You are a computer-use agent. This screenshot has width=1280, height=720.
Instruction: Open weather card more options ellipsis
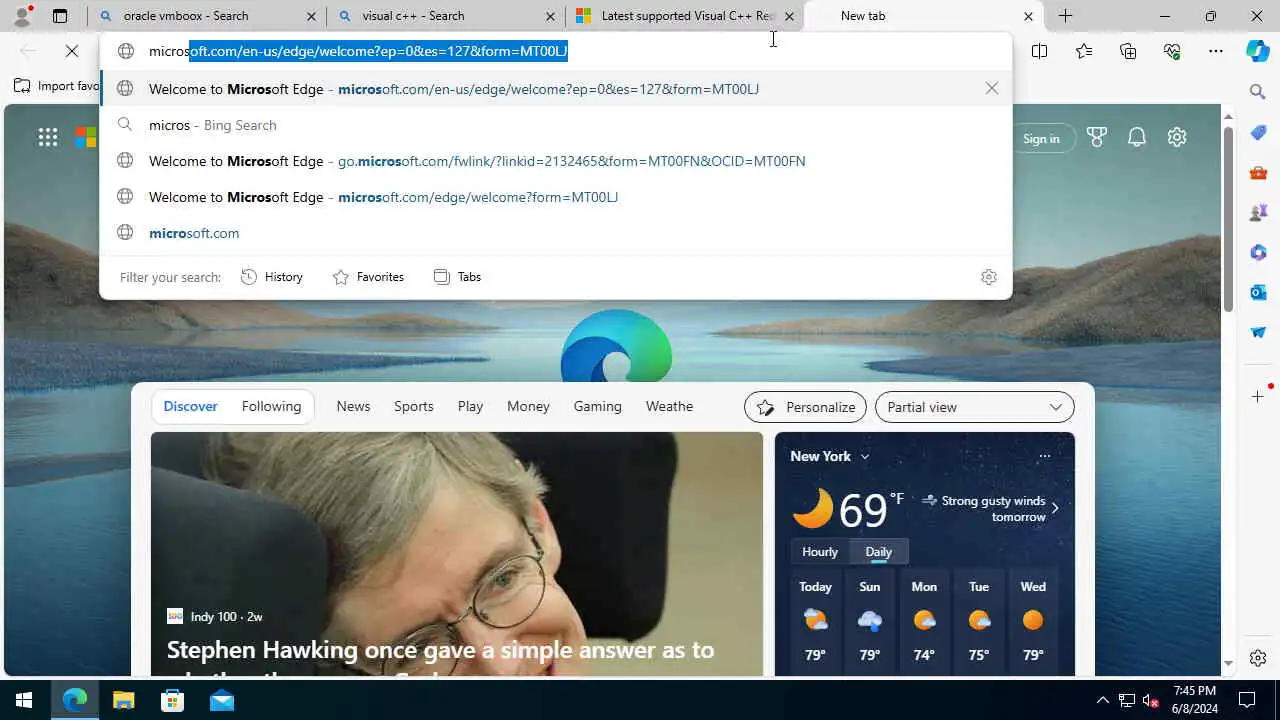point(1044,456)
